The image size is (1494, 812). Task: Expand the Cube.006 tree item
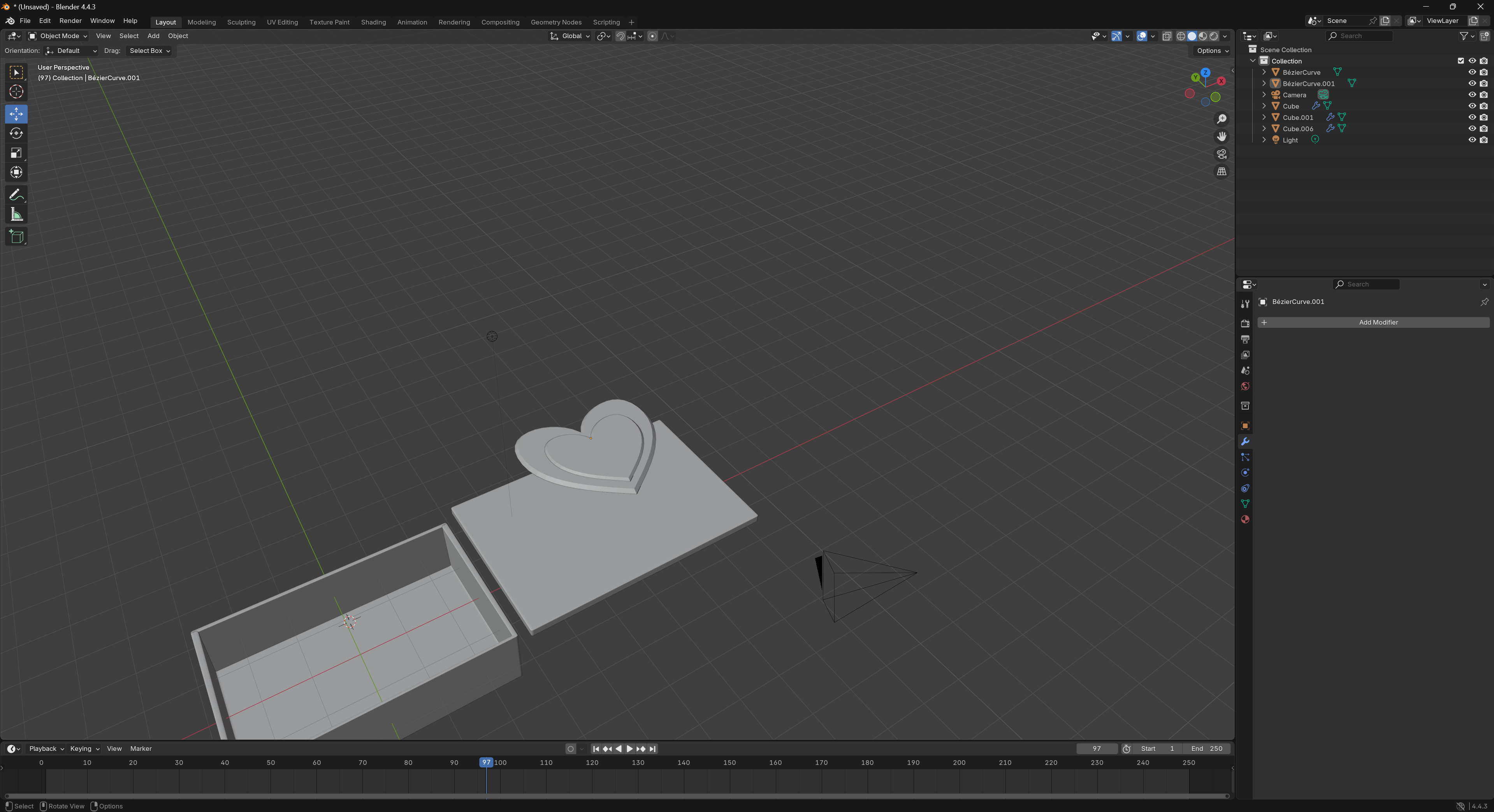[1264, 129]
